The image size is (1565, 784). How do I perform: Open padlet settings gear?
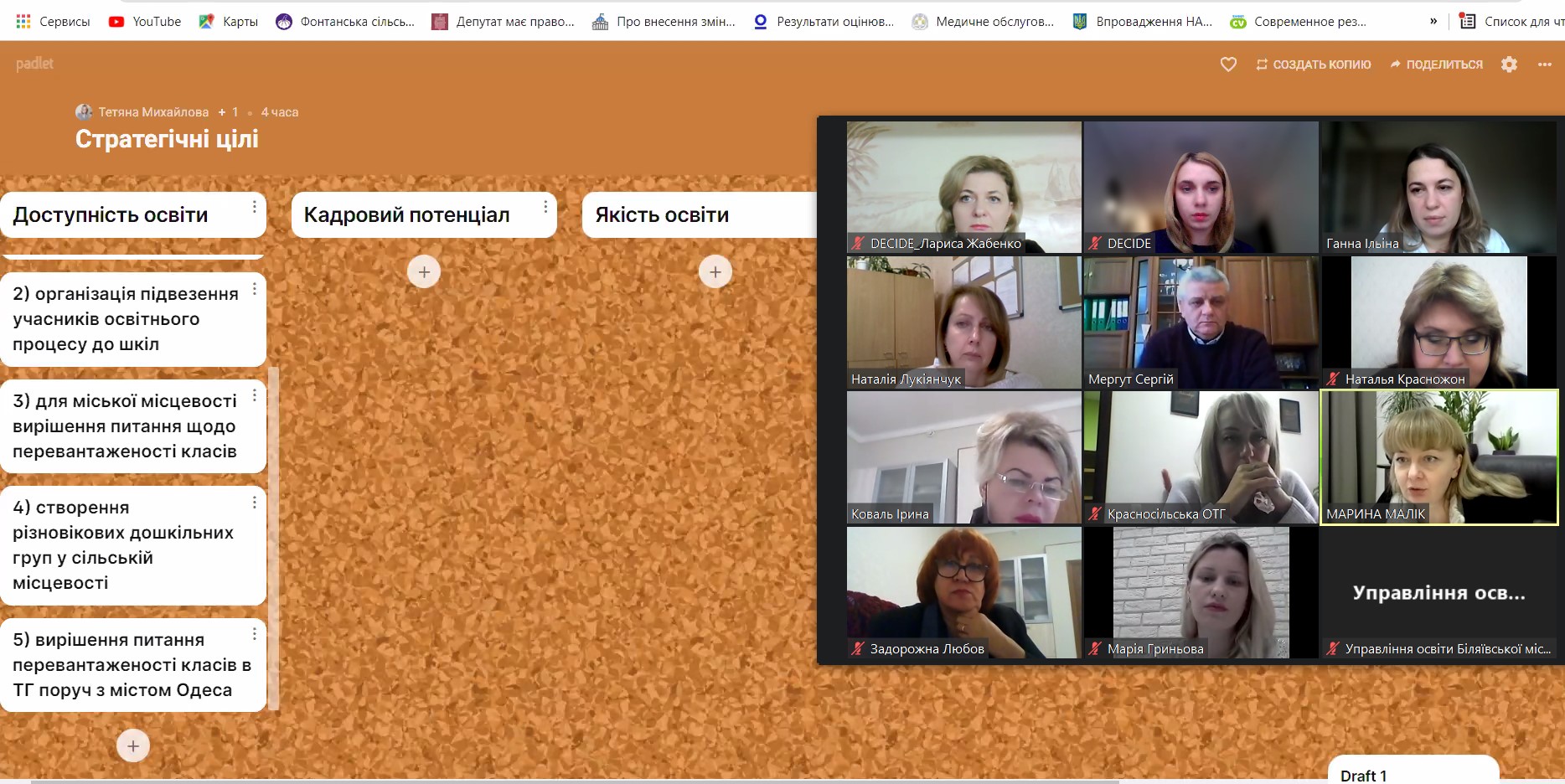point(1509,64)
